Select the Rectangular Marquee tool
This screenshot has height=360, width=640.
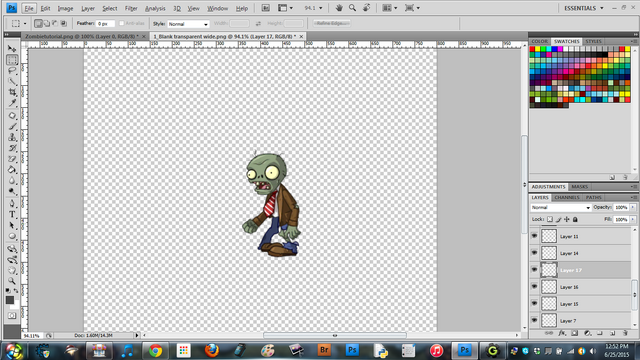[x=12, y=60]
